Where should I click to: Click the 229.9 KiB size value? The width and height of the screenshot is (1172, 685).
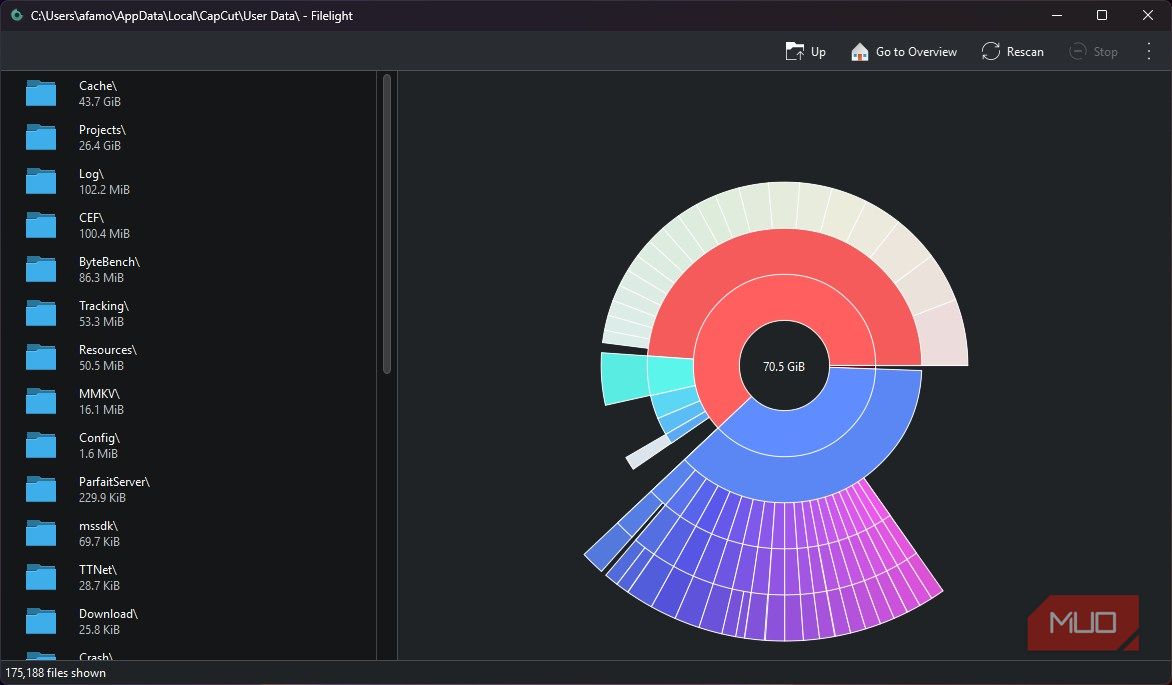click(102, 498)
